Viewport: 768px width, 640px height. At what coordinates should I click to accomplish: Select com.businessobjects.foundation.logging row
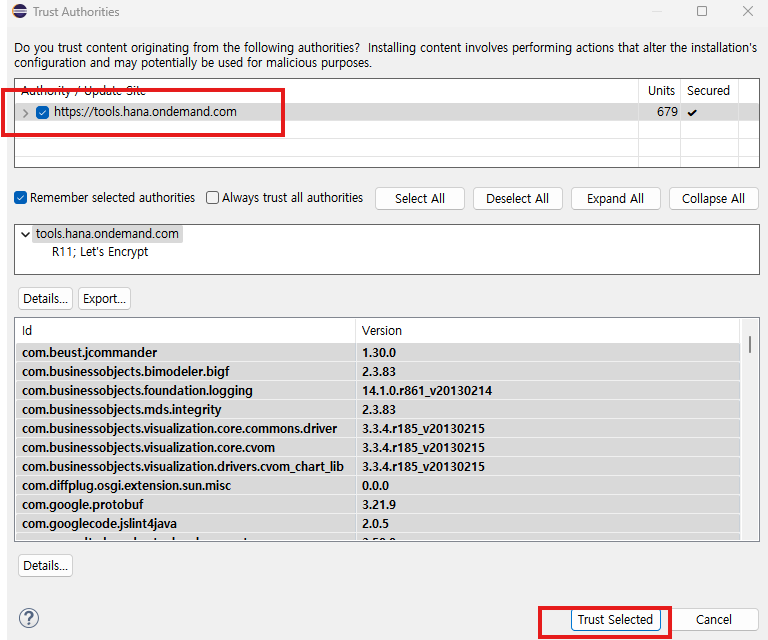click(x=378, y=391)
